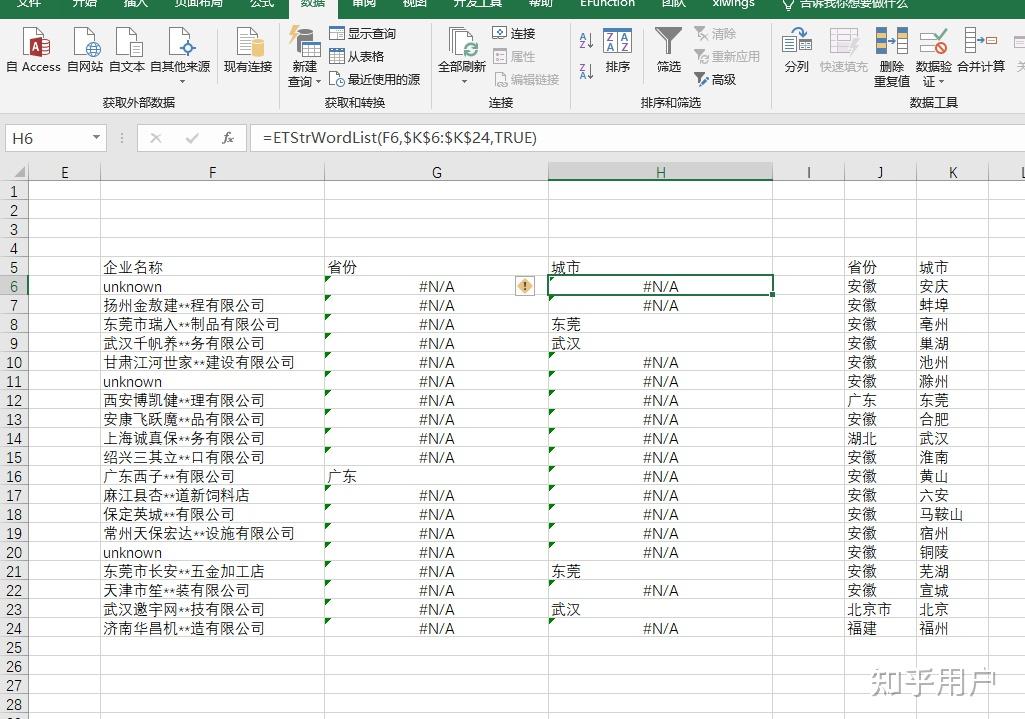Select column K header
The width and height of the screenshot is (1025, 719).
(952, 173)
